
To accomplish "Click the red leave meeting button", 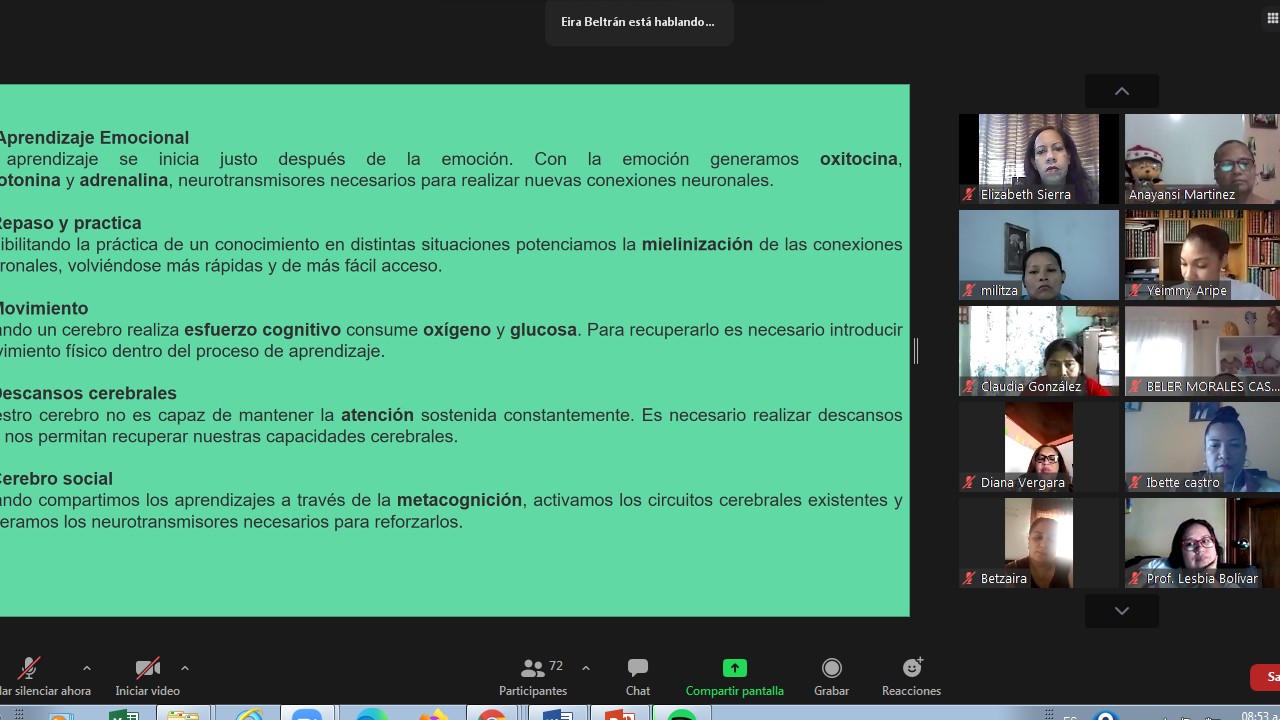I will [x=1266, y=677].
